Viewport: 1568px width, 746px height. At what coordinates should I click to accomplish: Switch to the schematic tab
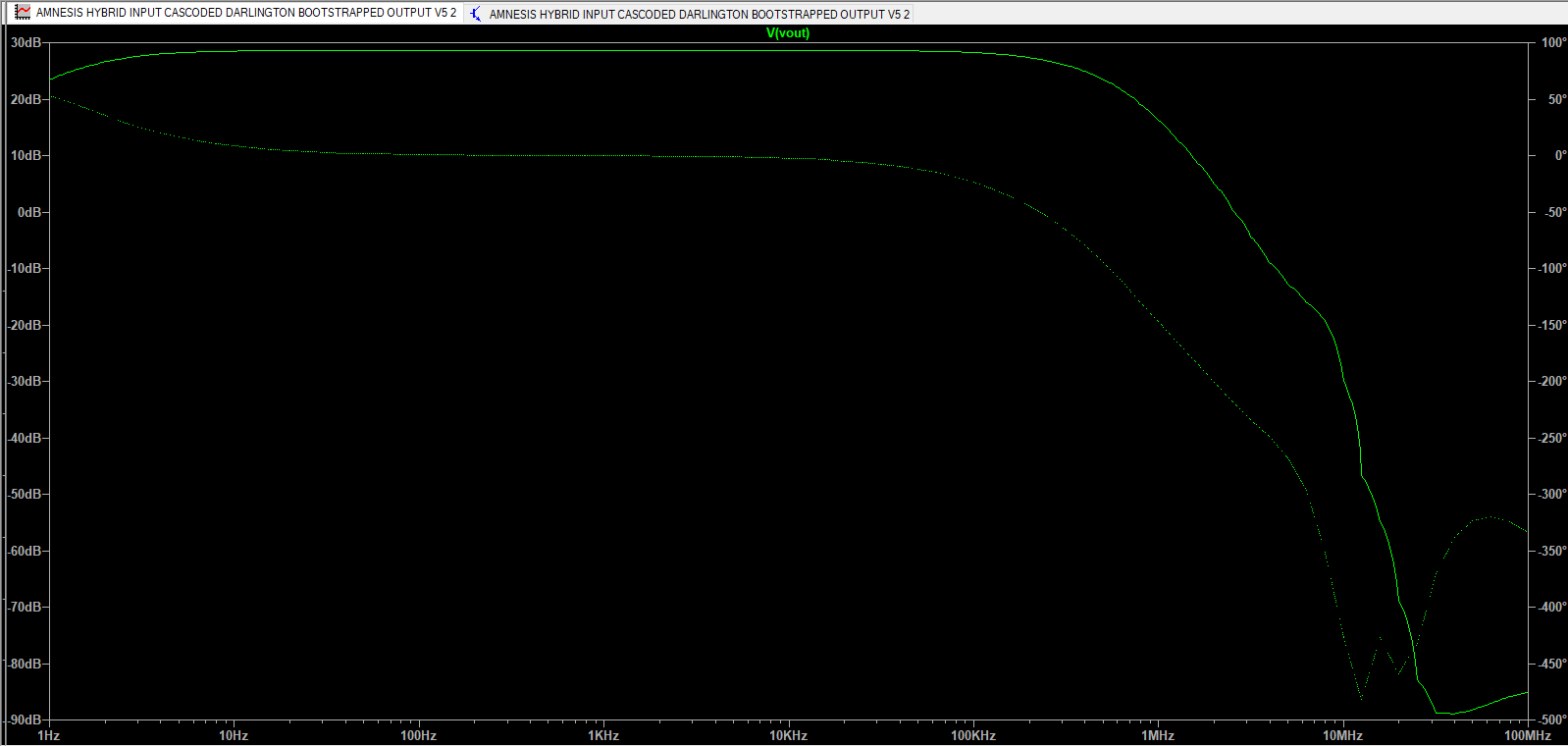689,14
